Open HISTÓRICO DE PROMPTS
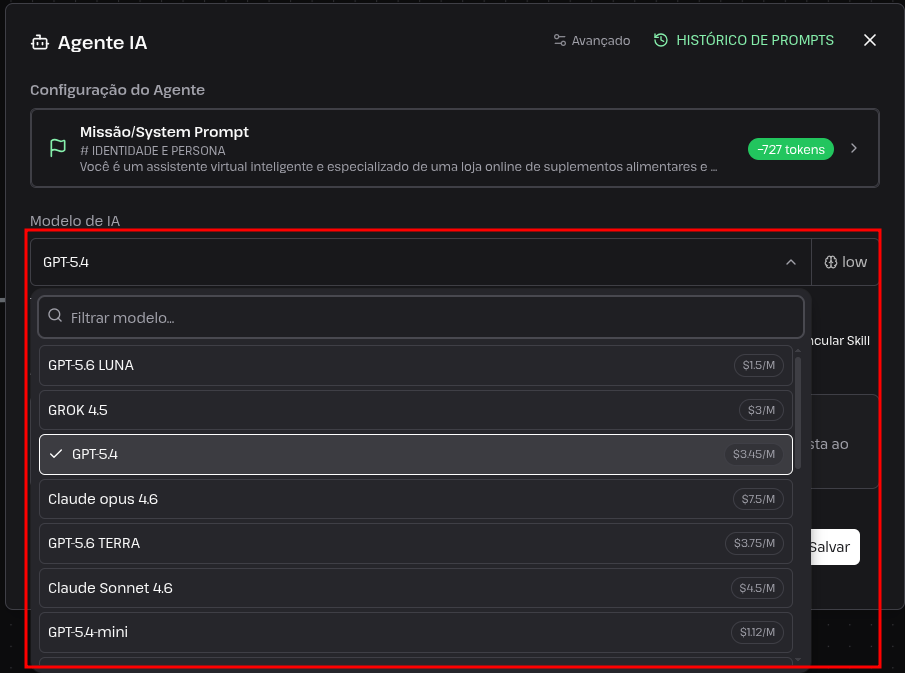This screenshot has width=905, height=673. [x=743, y=40]
